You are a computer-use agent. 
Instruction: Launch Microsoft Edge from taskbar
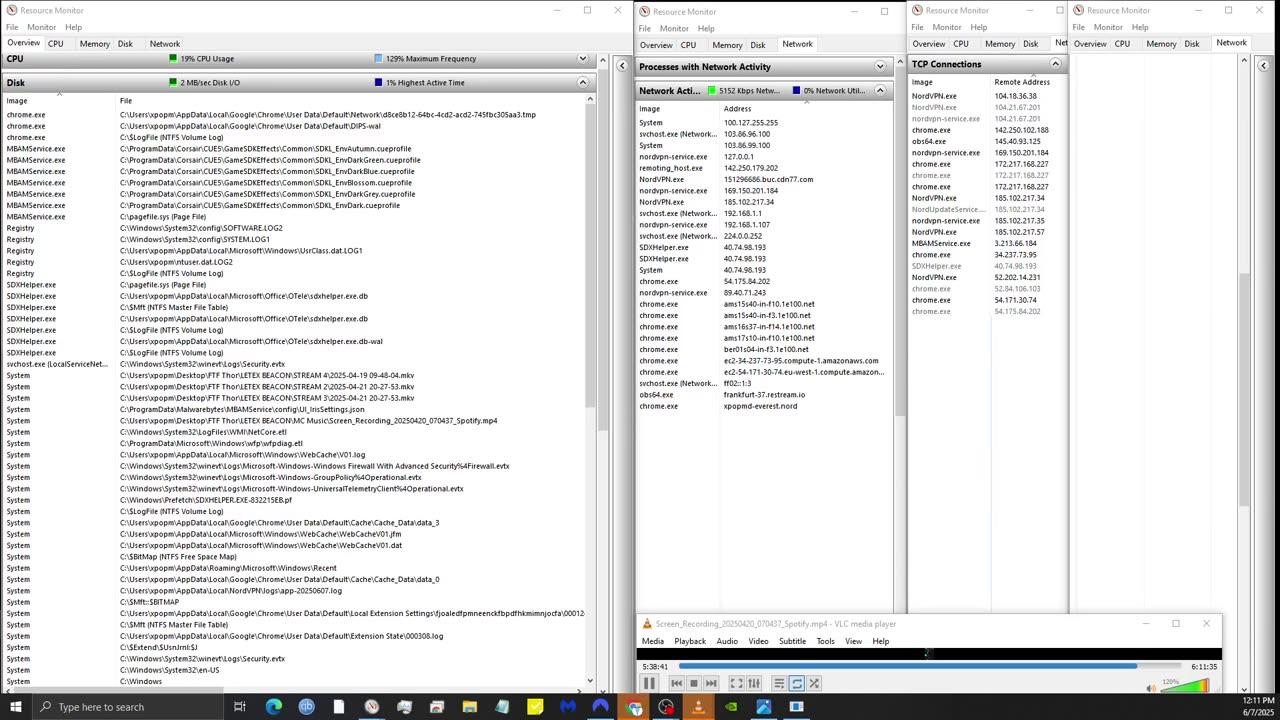click(x=273, y=707)
